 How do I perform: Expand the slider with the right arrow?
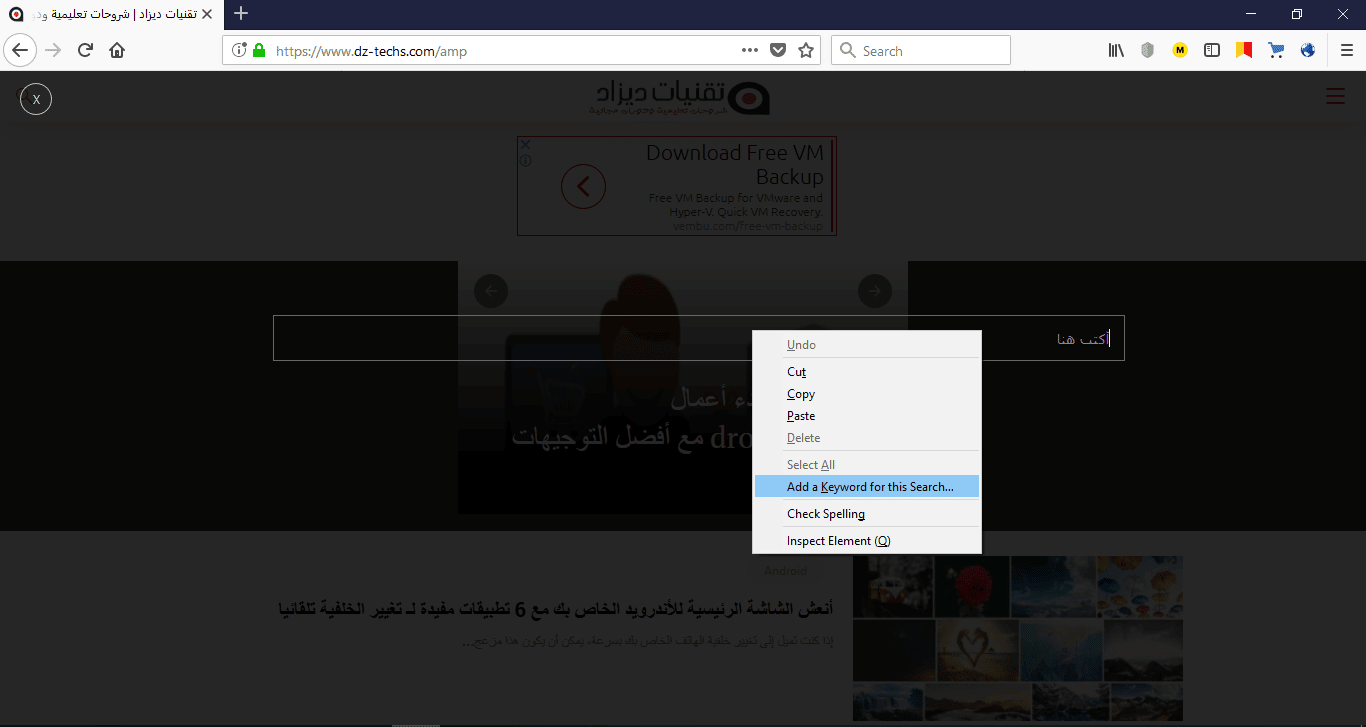pyautogui.click(x=874, y=291)
